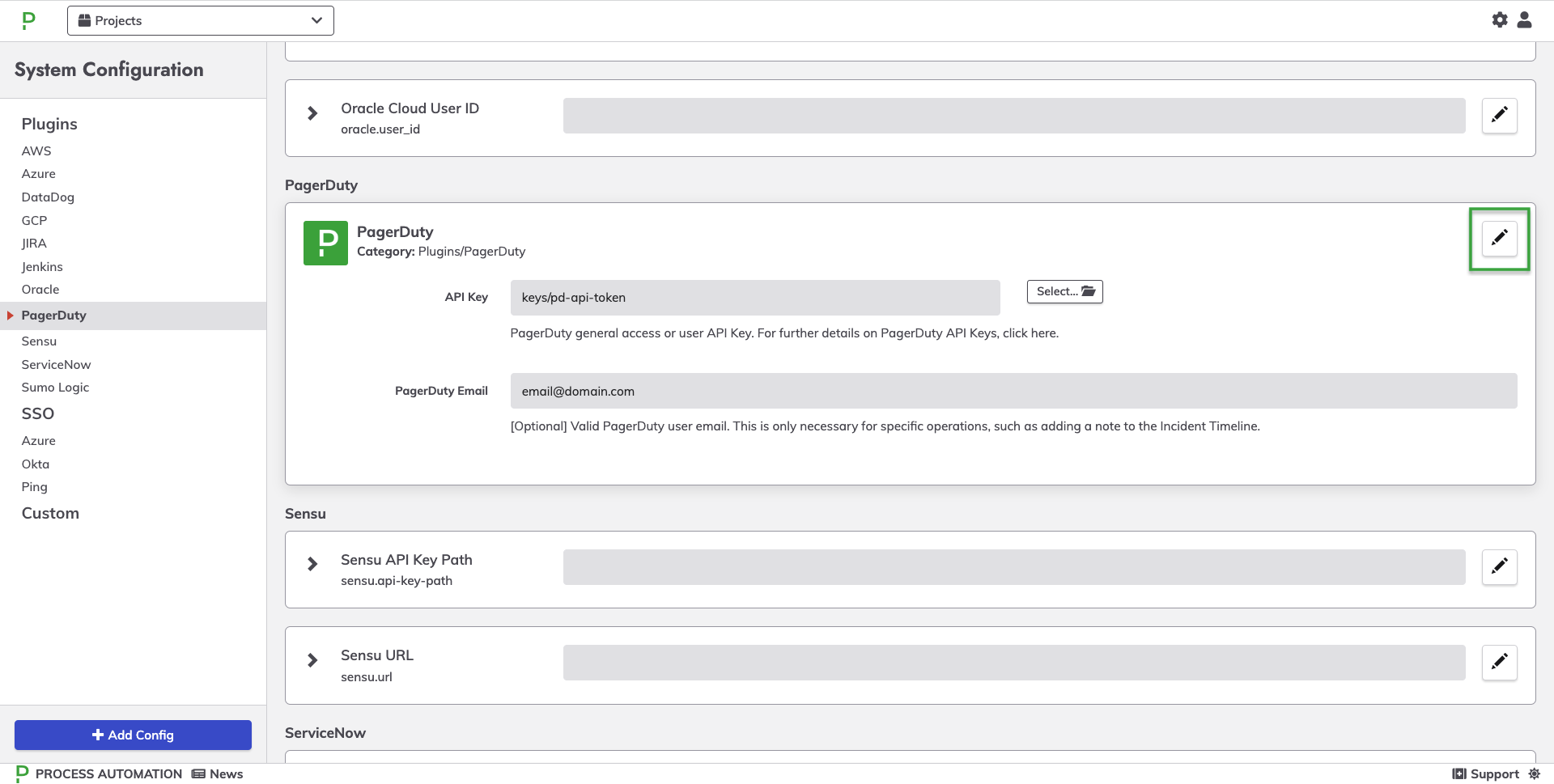Open the SSO sidebar heading

click(x=38, y=413)
